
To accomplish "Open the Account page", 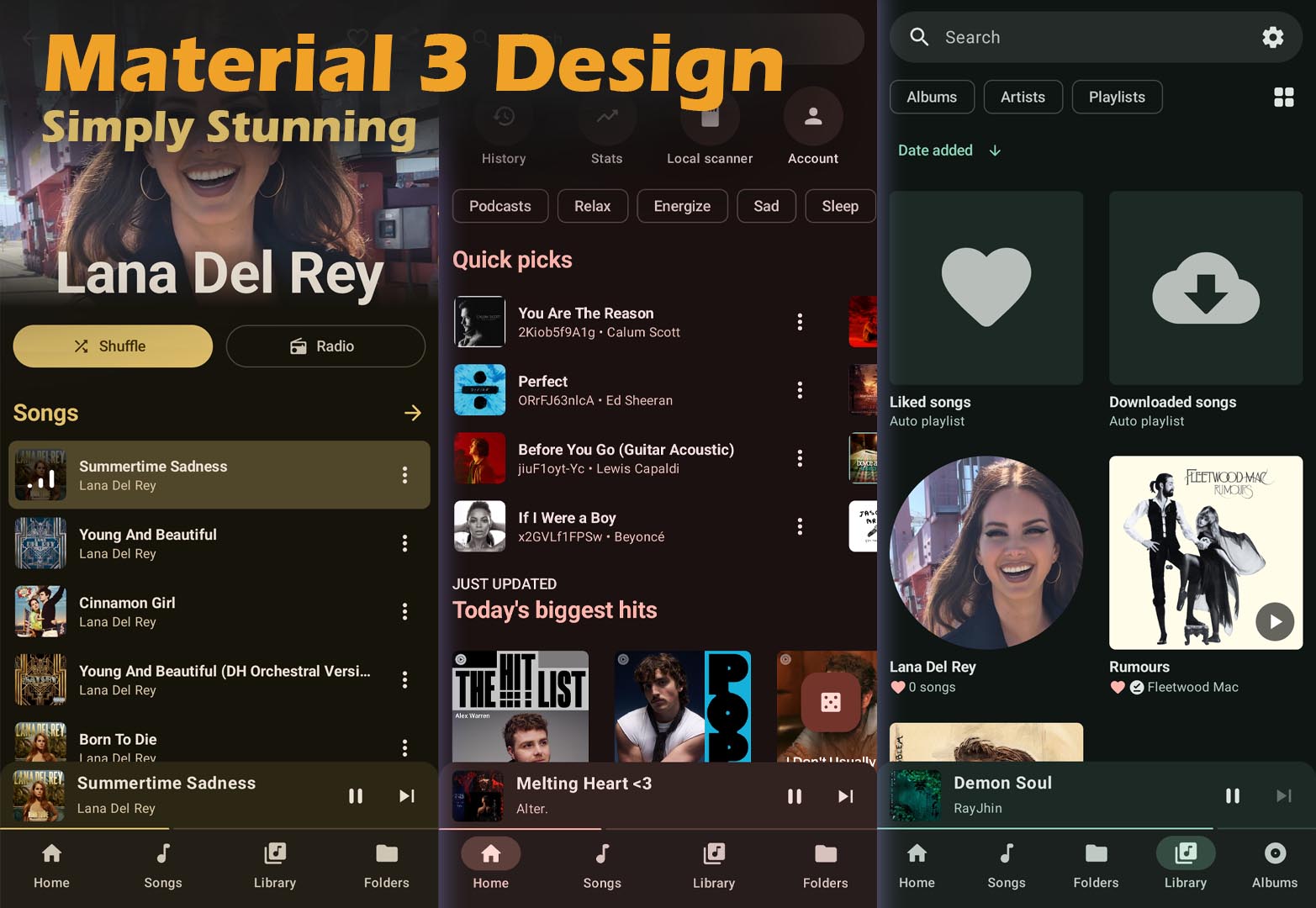I will coord(812,130).
